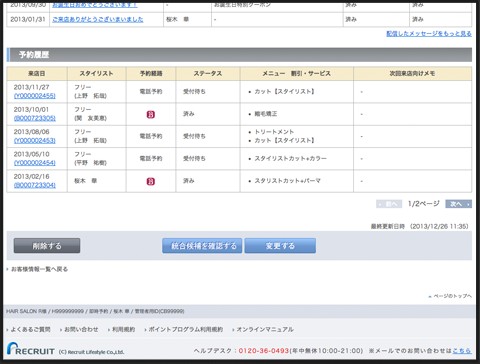Jump to ページのトップへ link
The height and width of the screenshot is (364, 480).
(452, 296)
